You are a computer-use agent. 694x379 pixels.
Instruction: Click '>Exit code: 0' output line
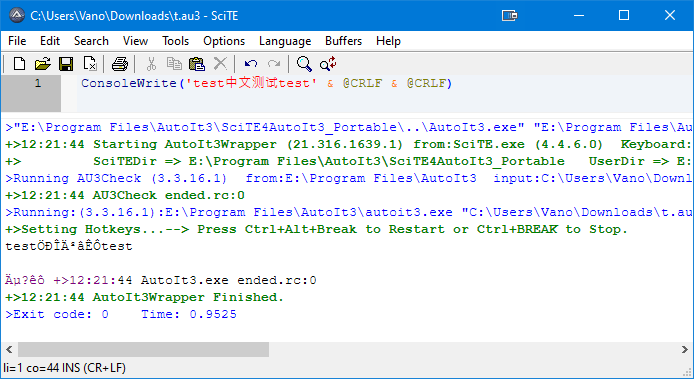pyautogui.click(x=121, y=314)
